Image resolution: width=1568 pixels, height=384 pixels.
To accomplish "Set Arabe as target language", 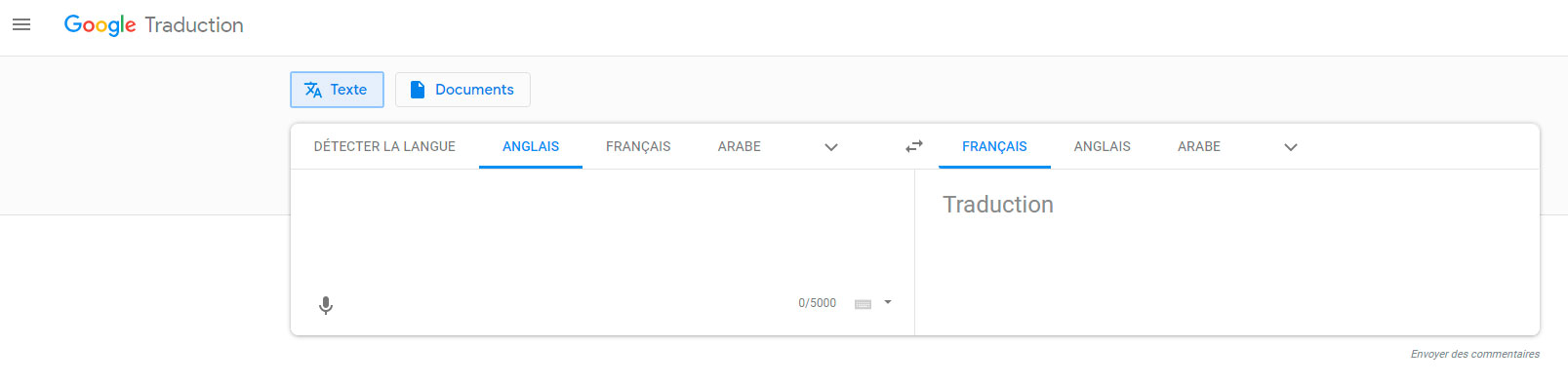I will pyautogui.click(x=1199, y=146).
